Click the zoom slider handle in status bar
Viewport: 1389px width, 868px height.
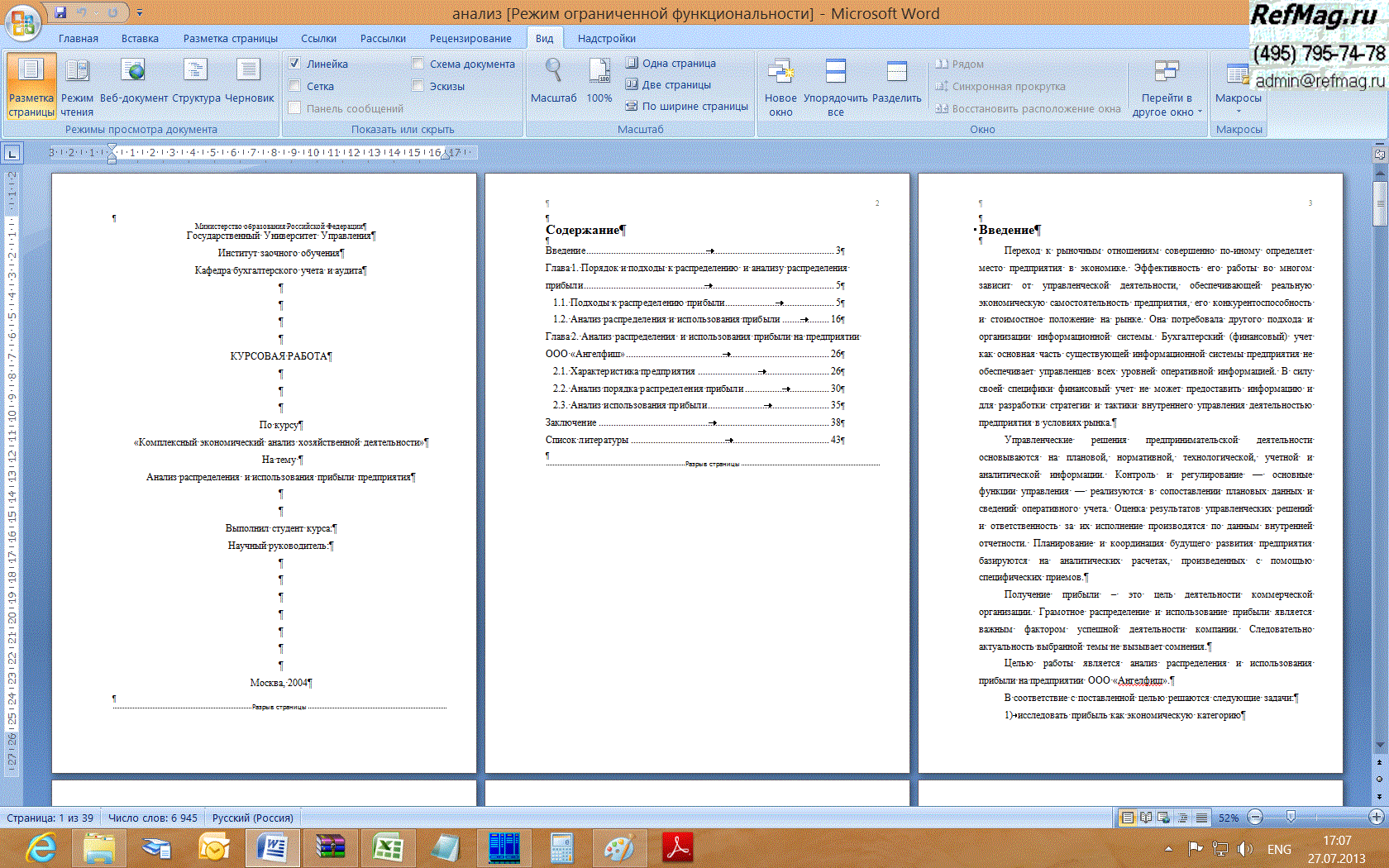pos(1291,818)
